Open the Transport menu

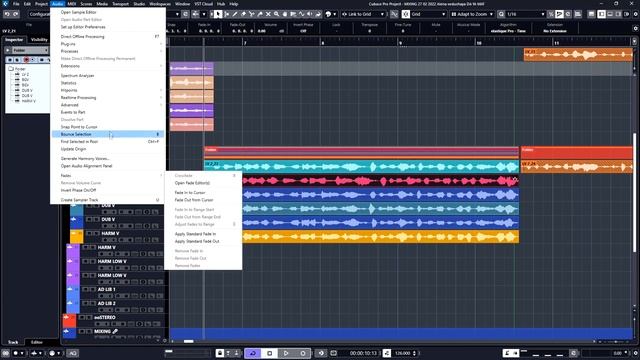tap(120, 4)
